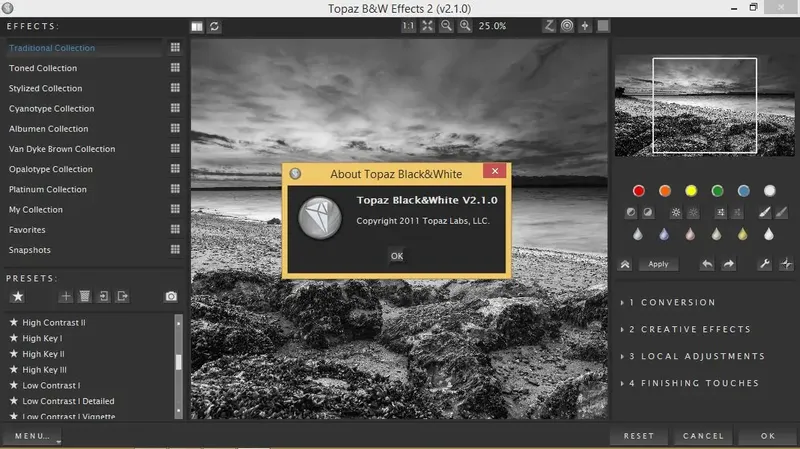The height and width of the screenshot is (449, 800).
Task: Select the dimmed paintbrush icon
Action: tap(782, 212)
